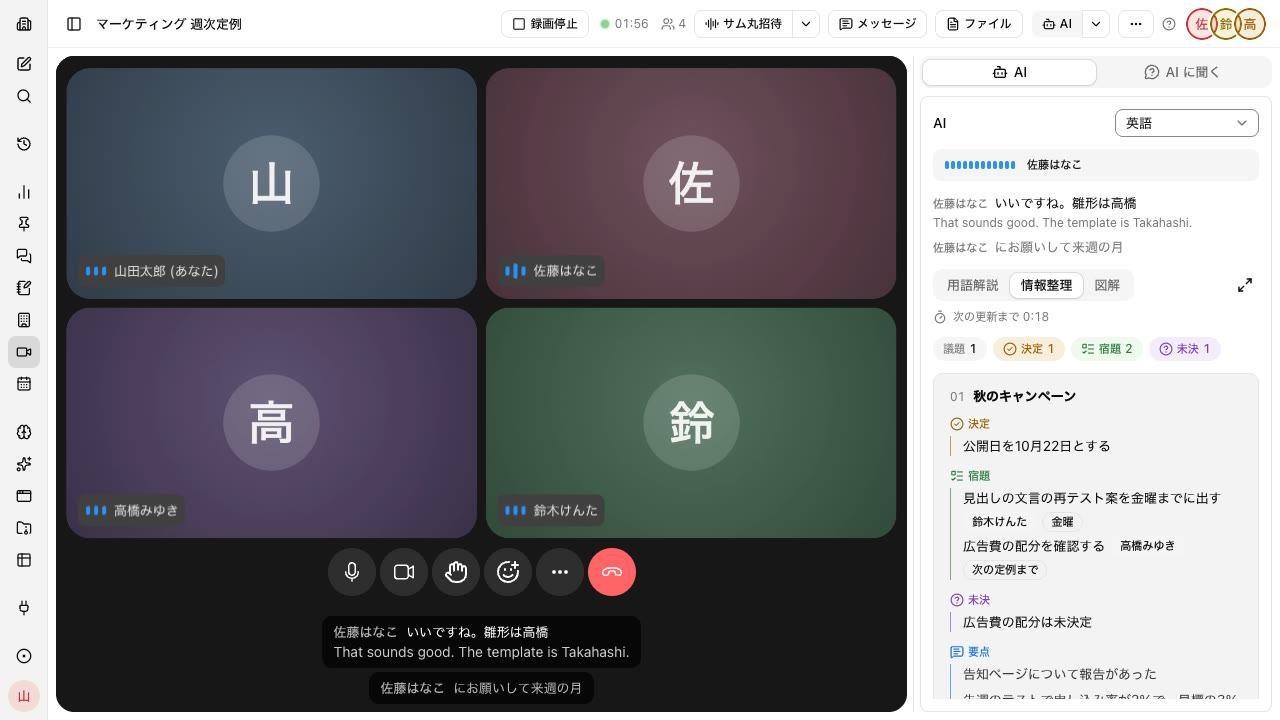Expand the サム丸招待 dropdown arrow
Image resolution: width=1280 pixels, height=720 pixels.
807,24
